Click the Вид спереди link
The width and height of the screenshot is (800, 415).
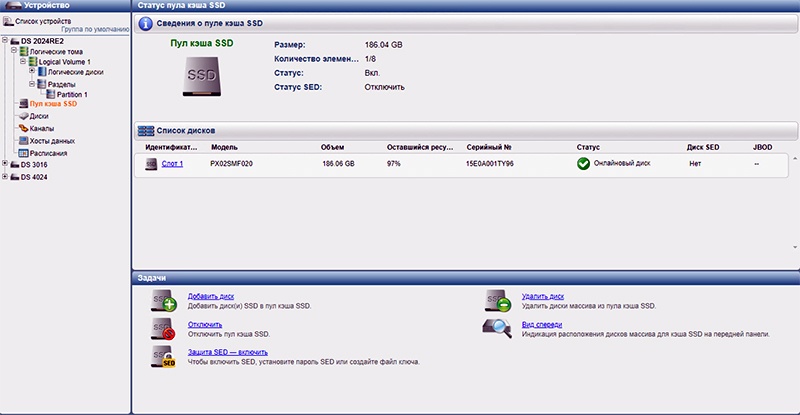point(542,325)
